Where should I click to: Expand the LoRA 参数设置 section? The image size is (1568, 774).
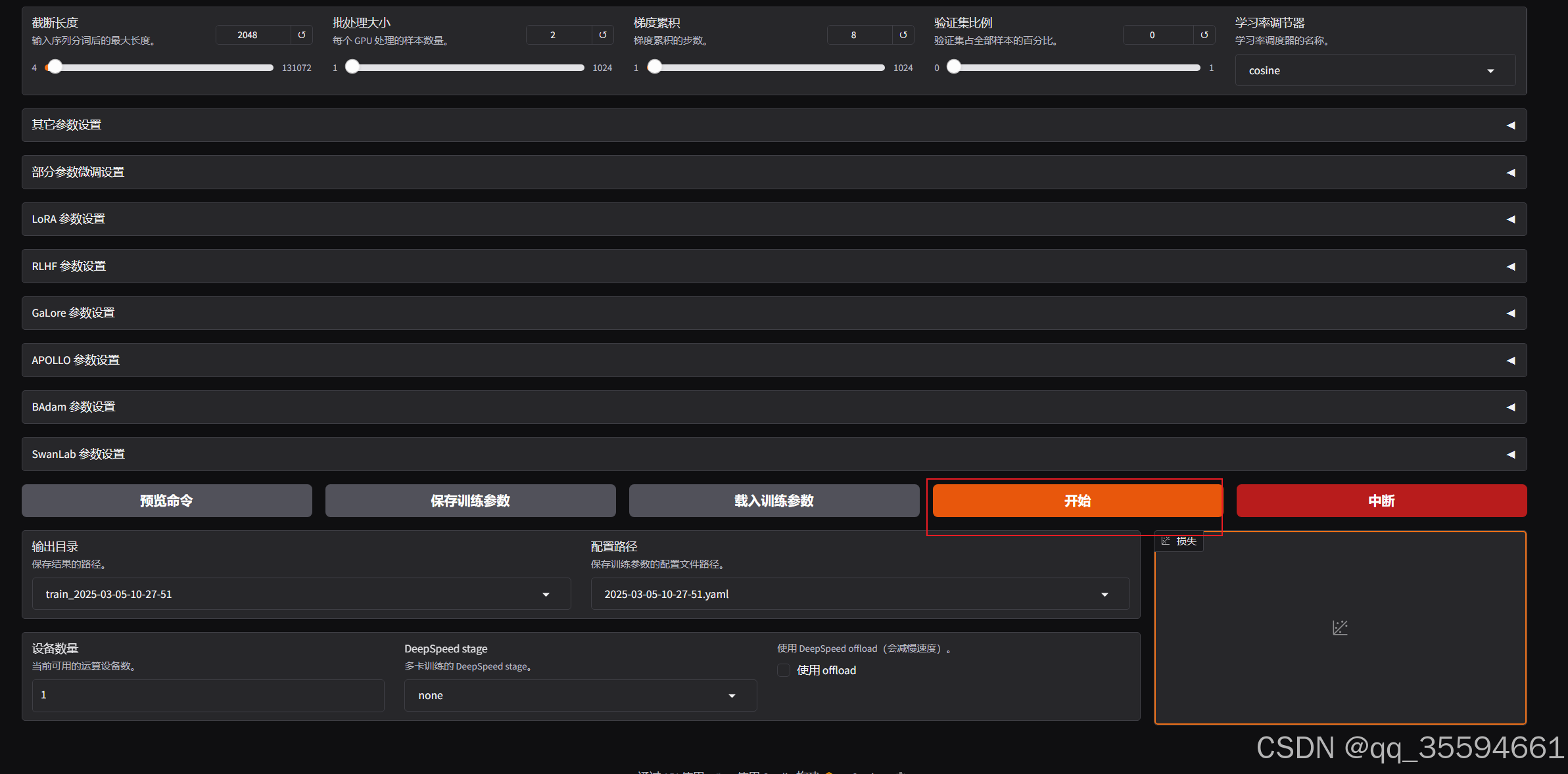click(774, 219)
